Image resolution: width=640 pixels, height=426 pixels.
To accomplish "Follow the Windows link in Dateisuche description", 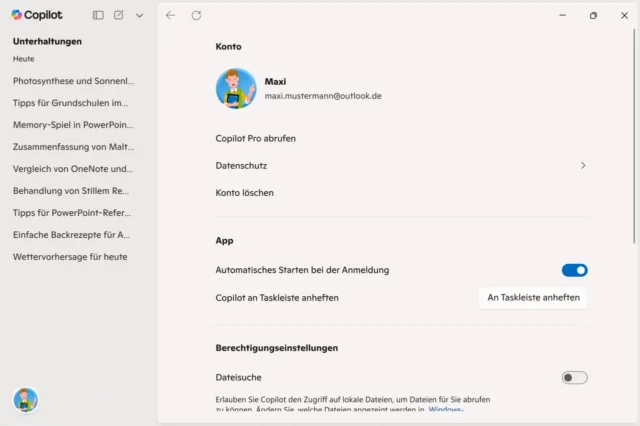I will 446,410.
